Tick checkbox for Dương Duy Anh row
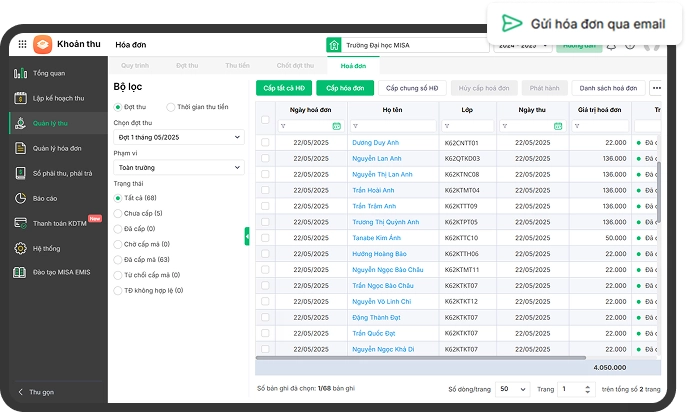The image size is (687, 412). click(265, 143)
